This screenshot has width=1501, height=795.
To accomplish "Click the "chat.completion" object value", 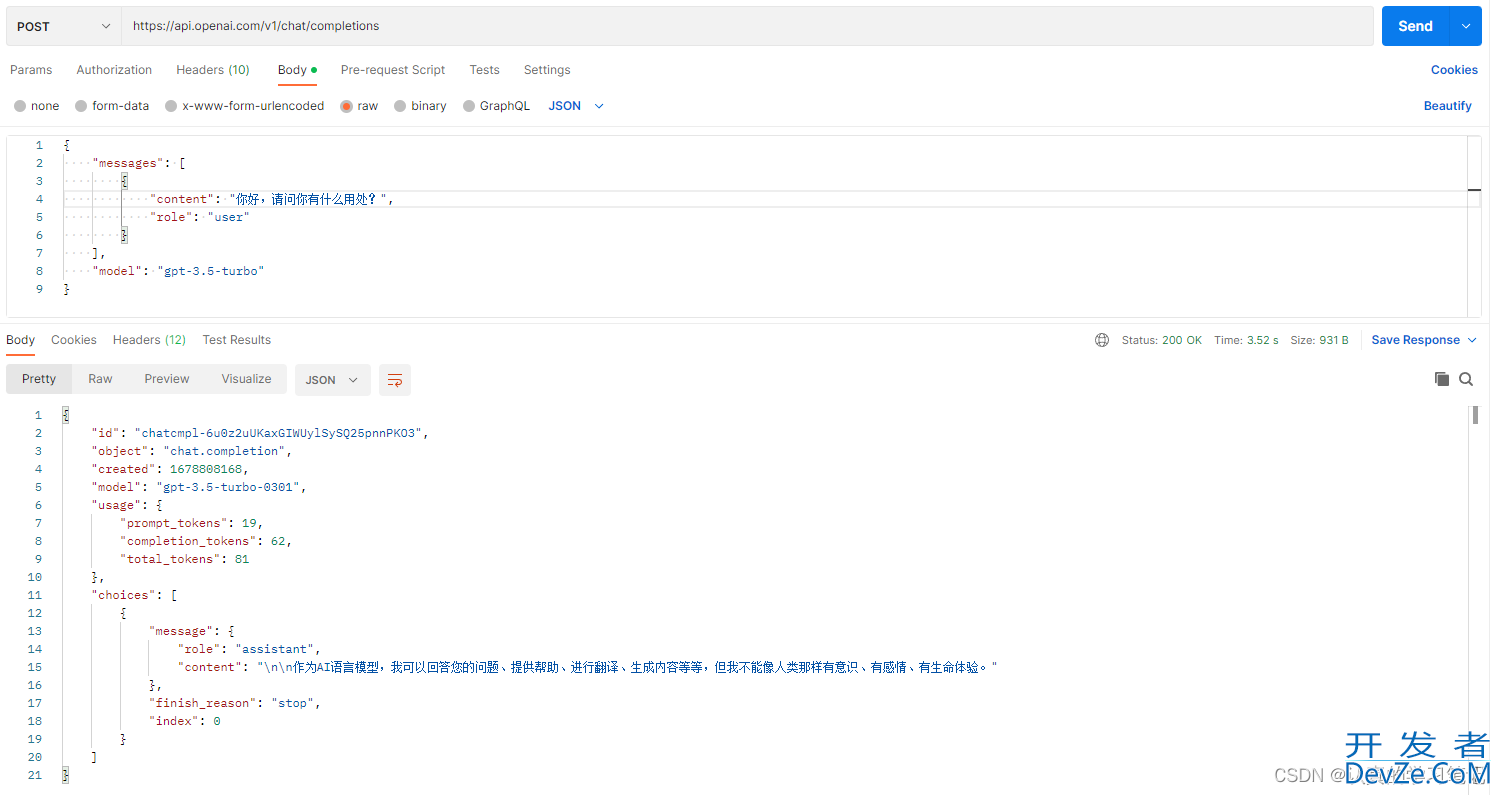I will coord(226,451).
